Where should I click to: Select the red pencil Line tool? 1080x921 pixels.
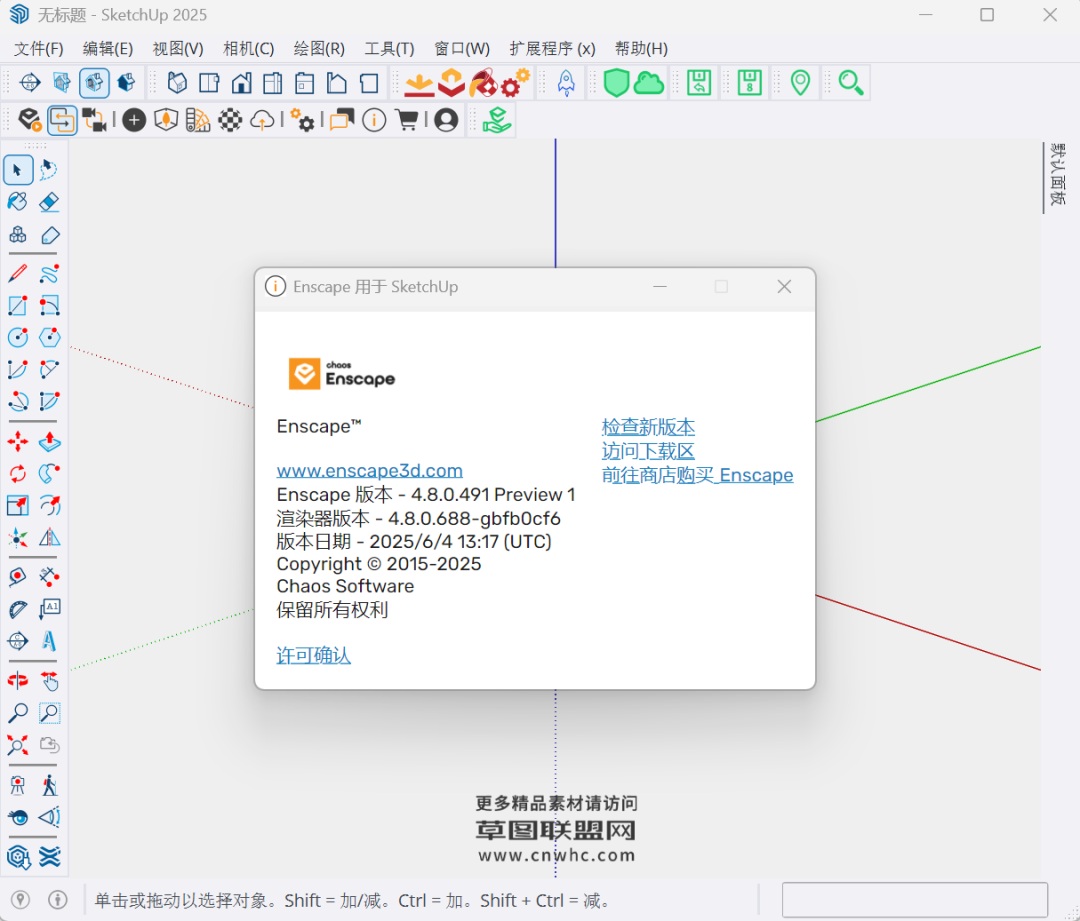point(18,273)
